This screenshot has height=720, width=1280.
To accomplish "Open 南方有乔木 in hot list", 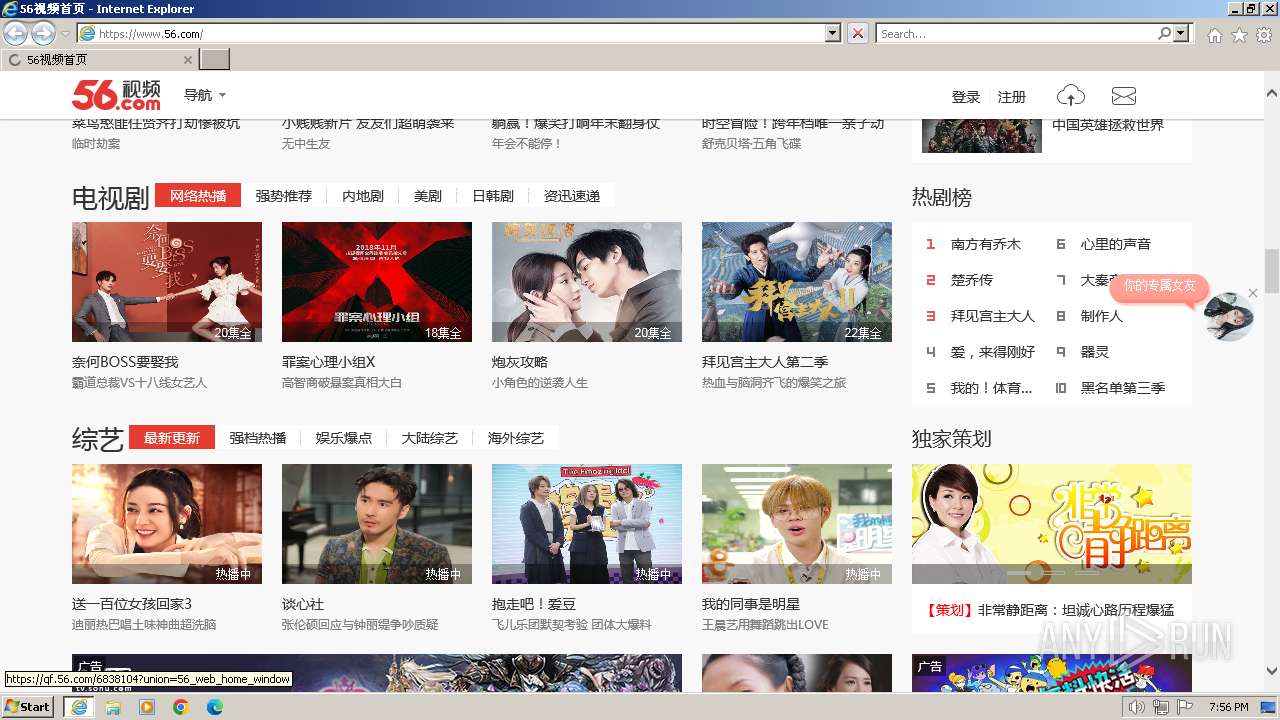I will pos(986,244).
